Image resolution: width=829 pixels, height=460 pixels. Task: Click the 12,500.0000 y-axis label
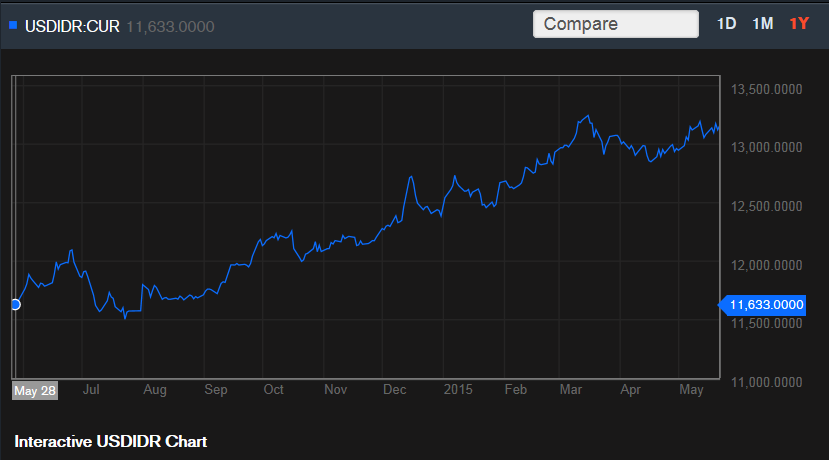click(x=766, y=206)
